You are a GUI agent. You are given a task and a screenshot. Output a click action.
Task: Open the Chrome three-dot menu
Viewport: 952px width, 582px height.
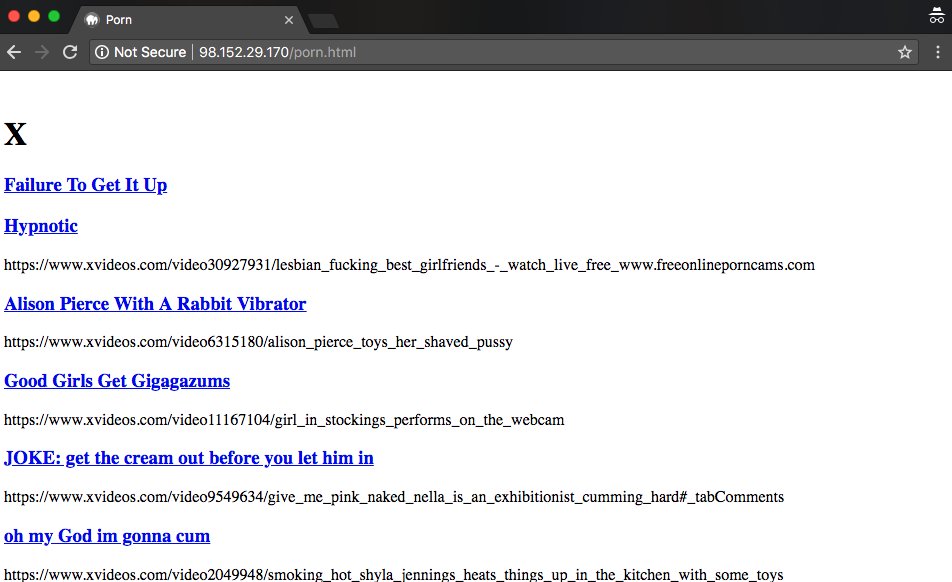[938, 52]
